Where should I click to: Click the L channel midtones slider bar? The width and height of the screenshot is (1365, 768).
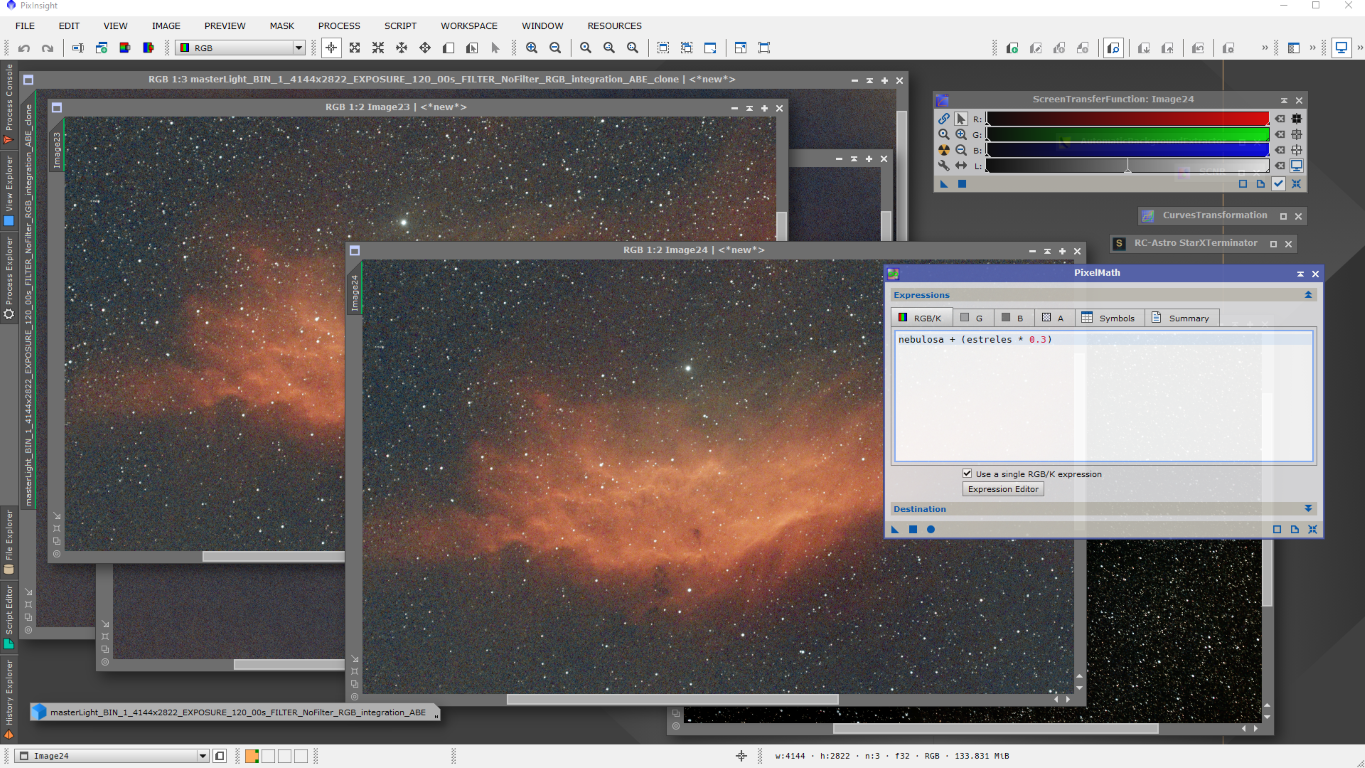tap(1127, 166)
